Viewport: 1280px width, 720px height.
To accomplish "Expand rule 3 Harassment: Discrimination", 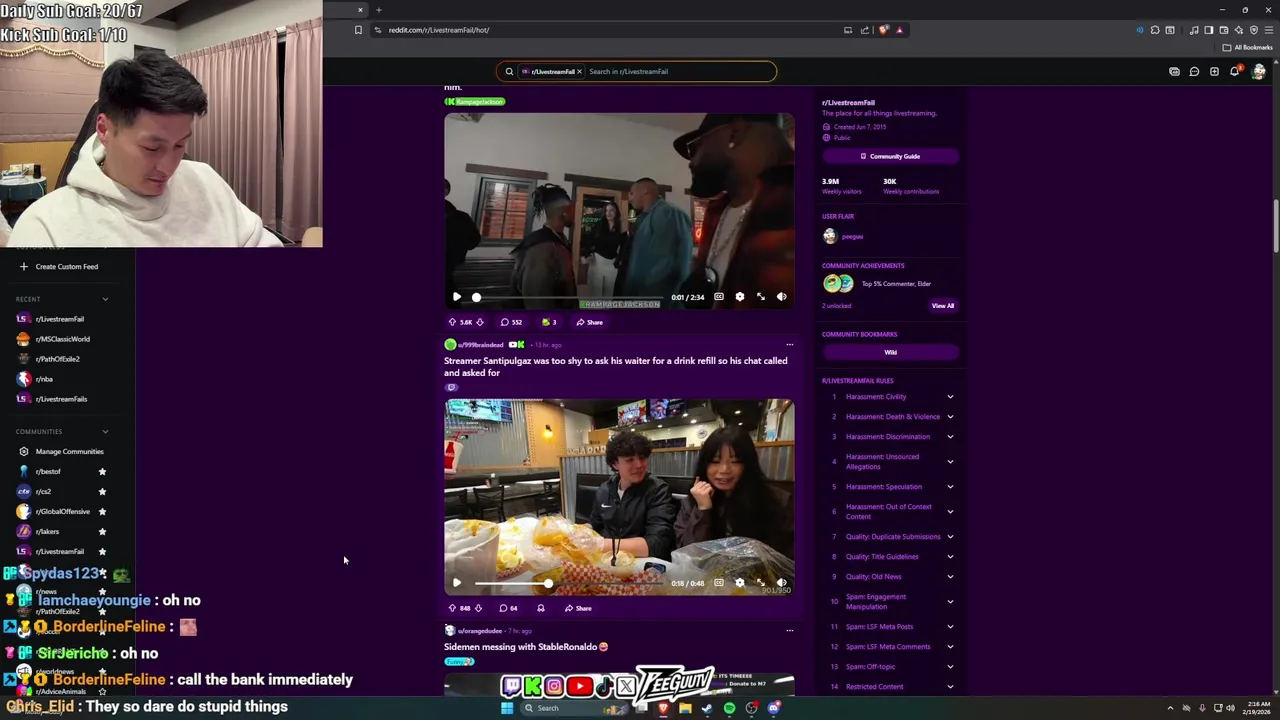I will [950, 437].
